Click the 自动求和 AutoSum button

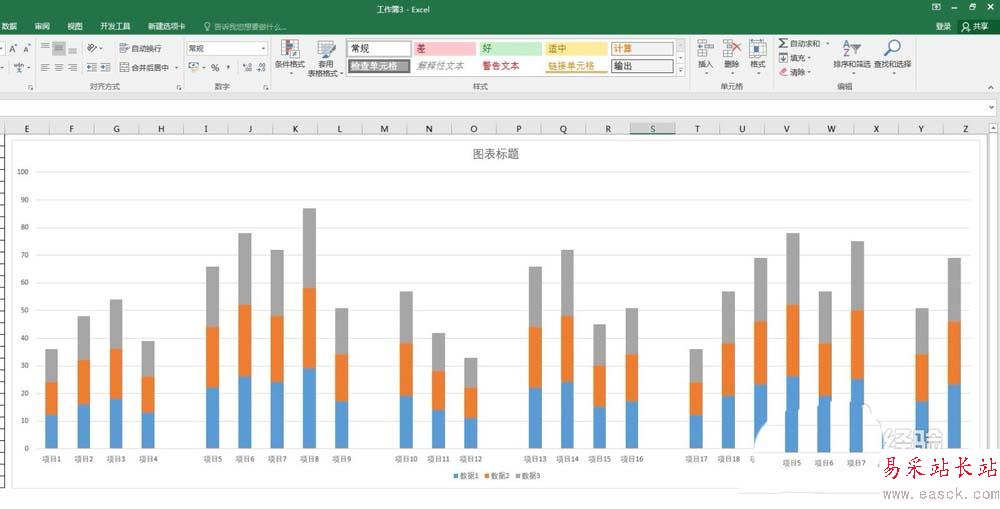pos(799,43)
